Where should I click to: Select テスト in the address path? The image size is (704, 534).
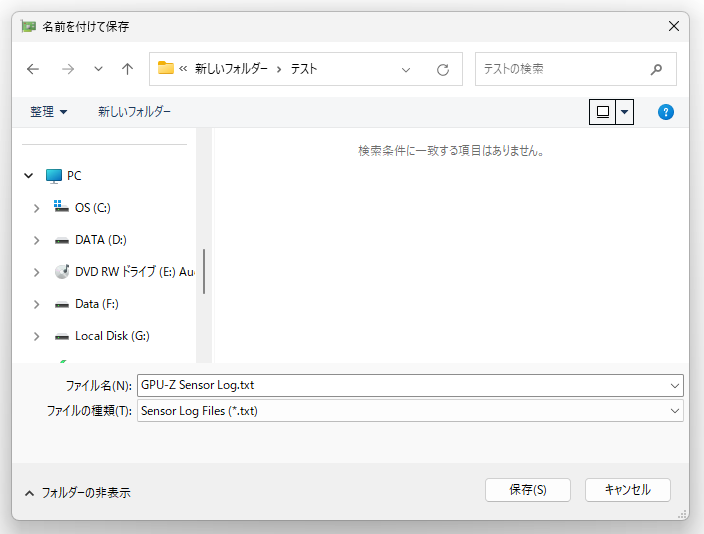[304, 69]
